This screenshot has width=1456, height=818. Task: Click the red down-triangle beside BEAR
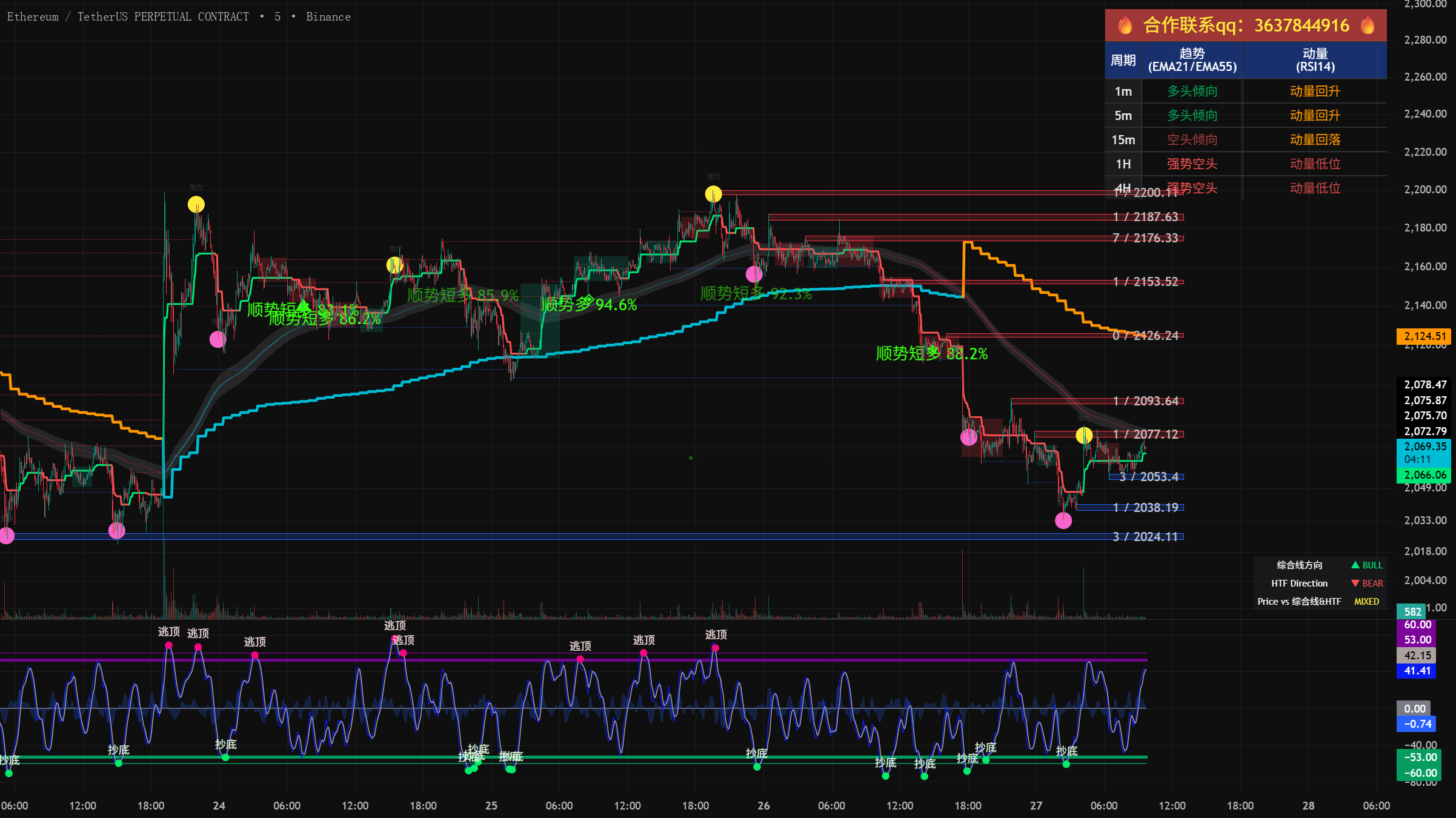pyautogui.click(x=1355, y=583)
